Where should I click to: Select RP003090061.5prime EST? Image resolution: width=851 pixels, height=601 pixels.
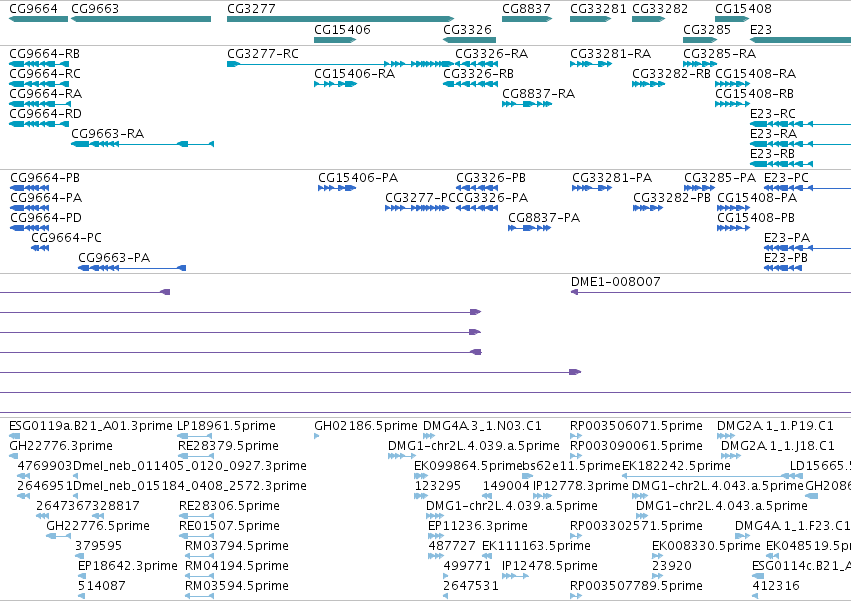tap(636, 446)
